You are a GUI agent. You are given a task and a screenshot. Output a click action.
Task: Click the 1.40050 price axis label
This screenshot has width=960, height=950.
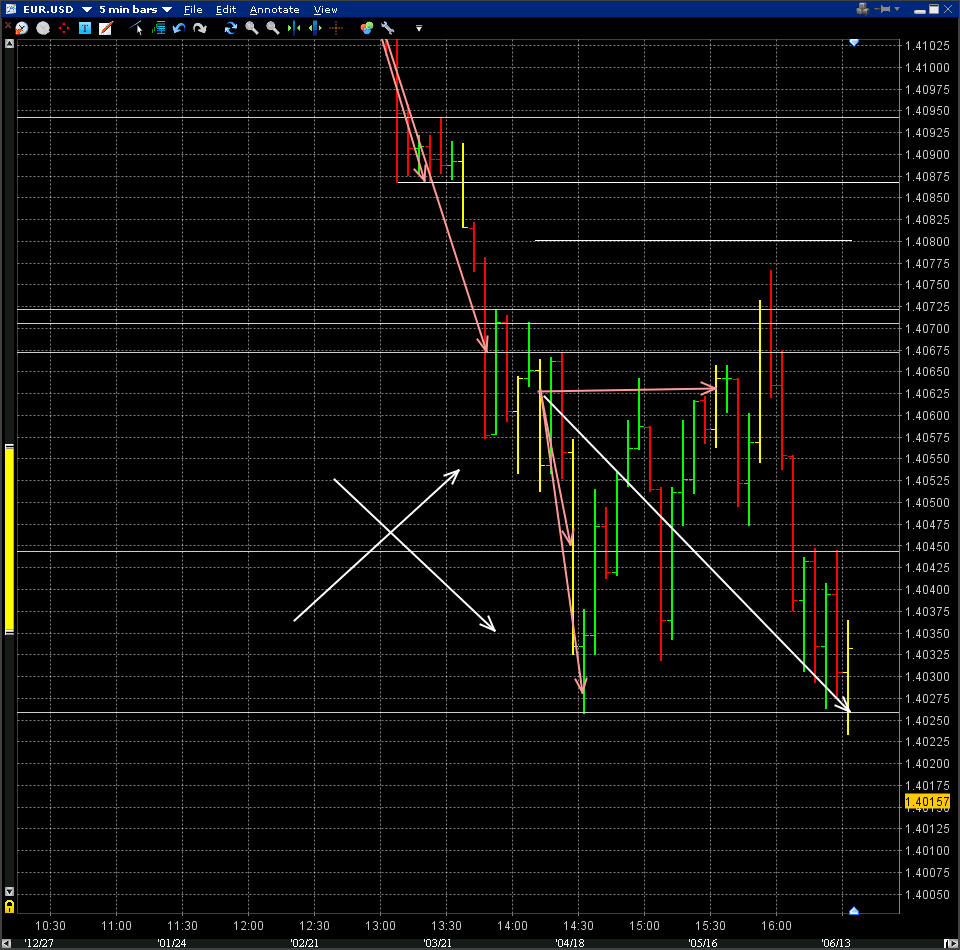[927, 894]
